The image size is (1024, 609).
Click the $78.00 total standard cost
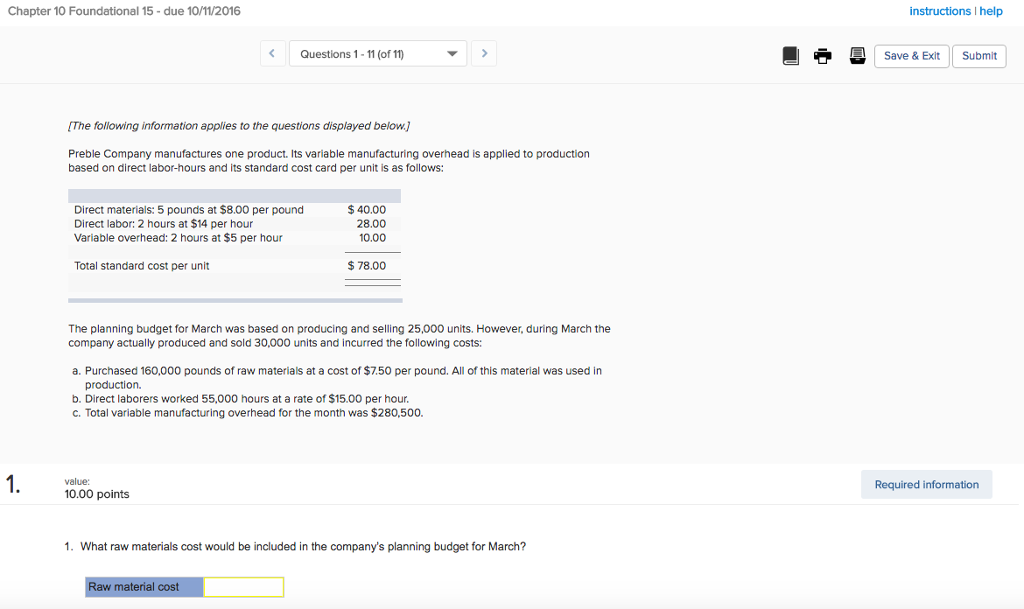[x=367, y=266]
